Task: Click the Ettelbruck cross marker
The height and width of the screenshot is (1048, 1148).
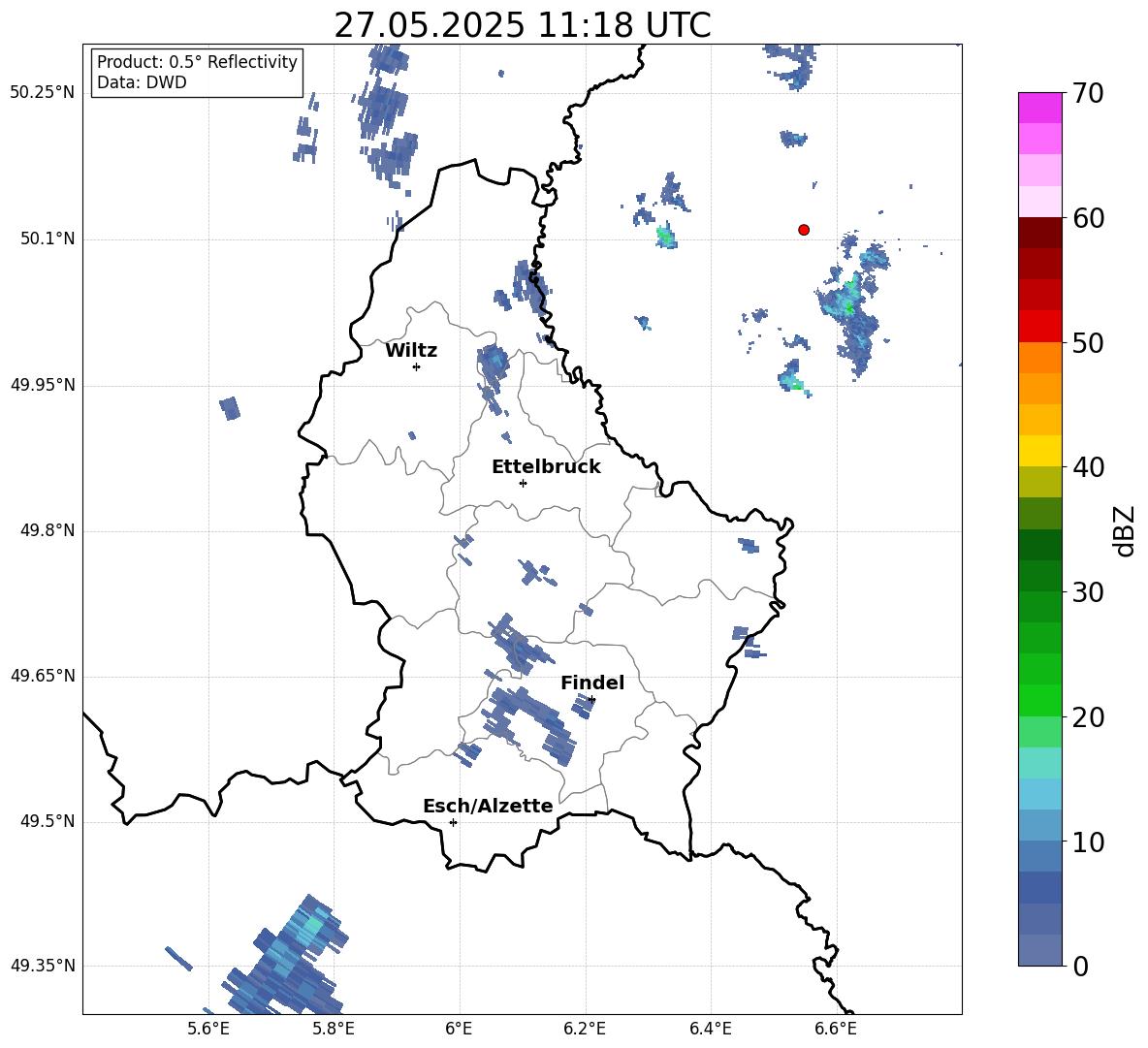Action: [523, 483]
